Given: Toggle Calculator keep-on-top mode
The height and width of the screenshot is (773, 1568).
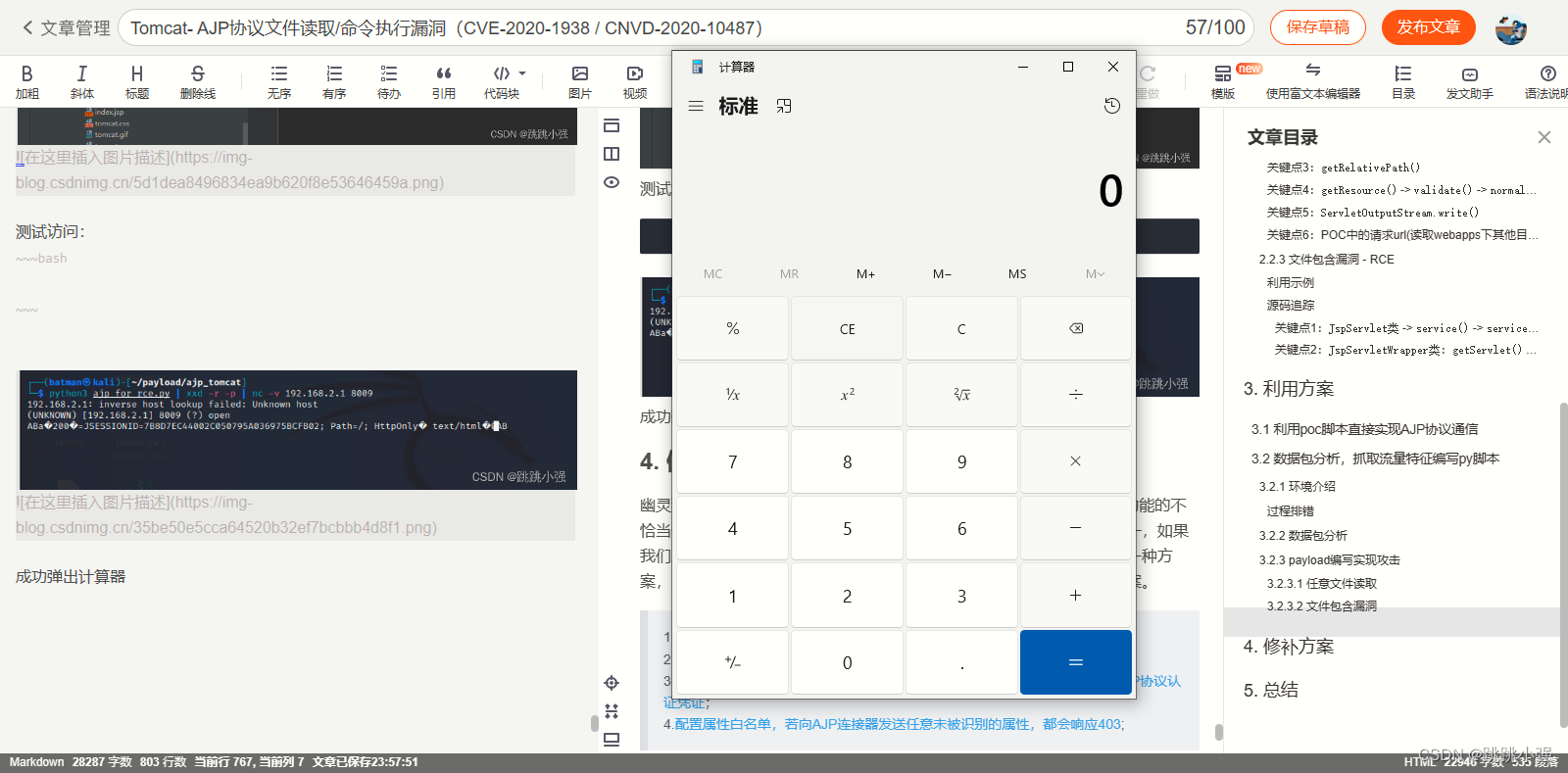Looking at the screenshot, I should (x=784, y=106).
